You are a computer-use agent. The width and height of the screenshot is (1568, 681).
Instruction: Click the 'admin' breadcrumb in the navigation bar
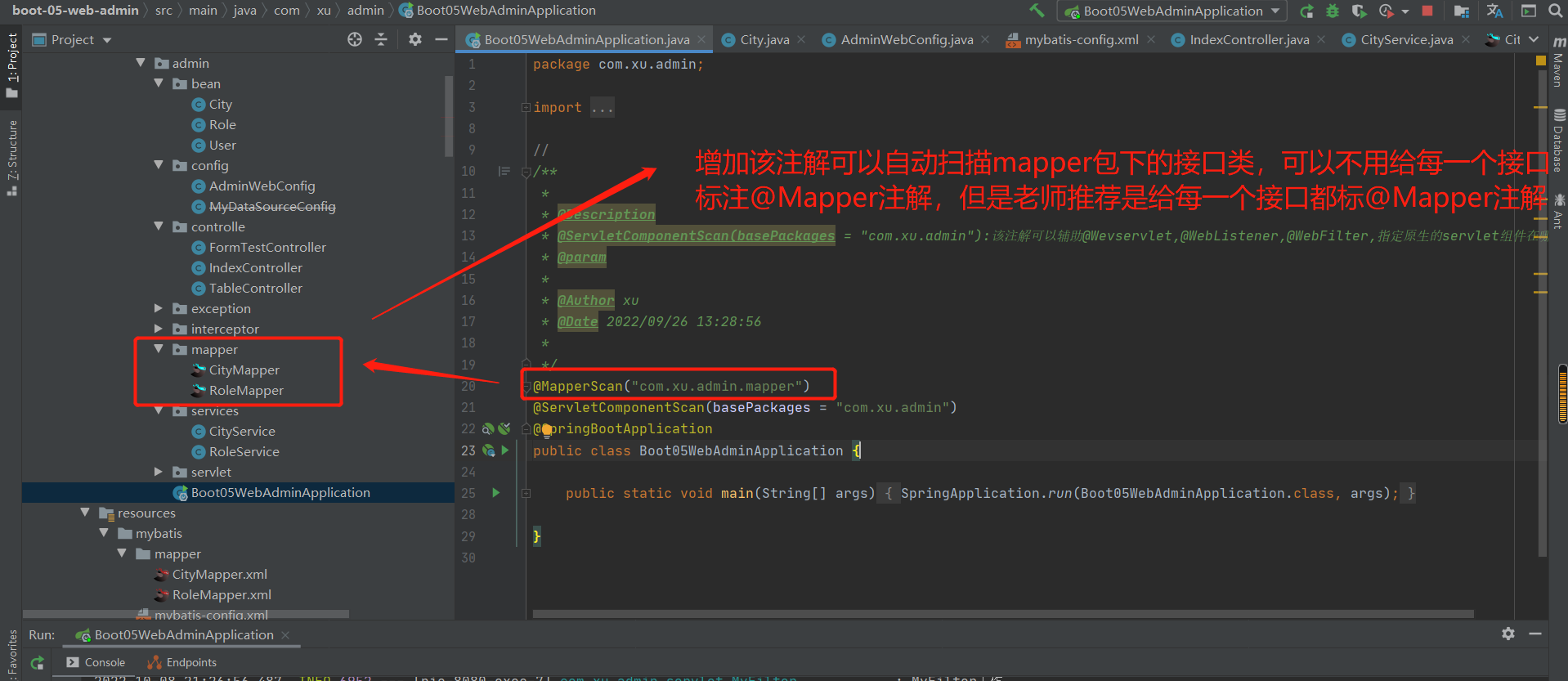coord(365,11)
